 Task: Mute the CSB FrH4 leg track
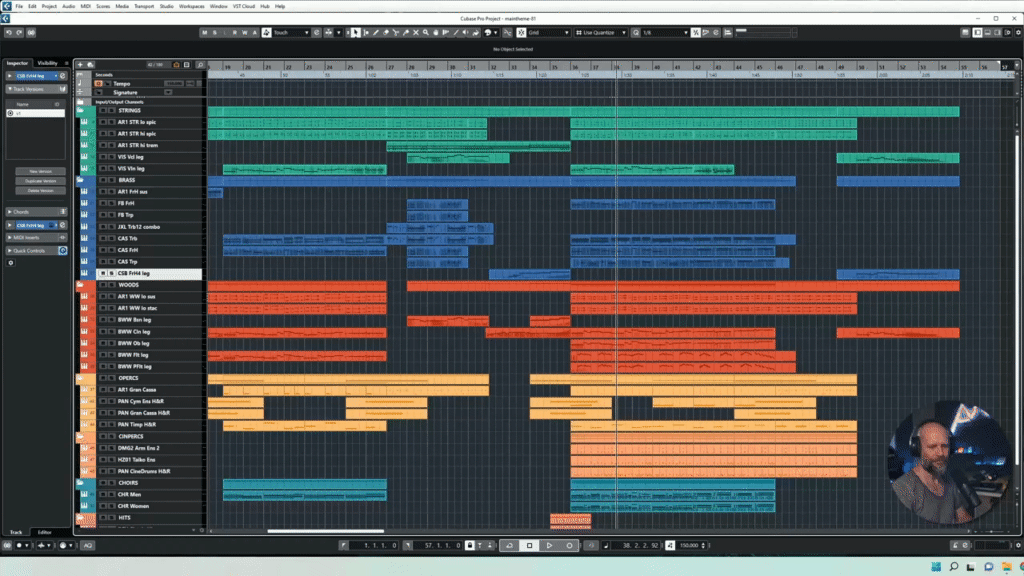103,274
